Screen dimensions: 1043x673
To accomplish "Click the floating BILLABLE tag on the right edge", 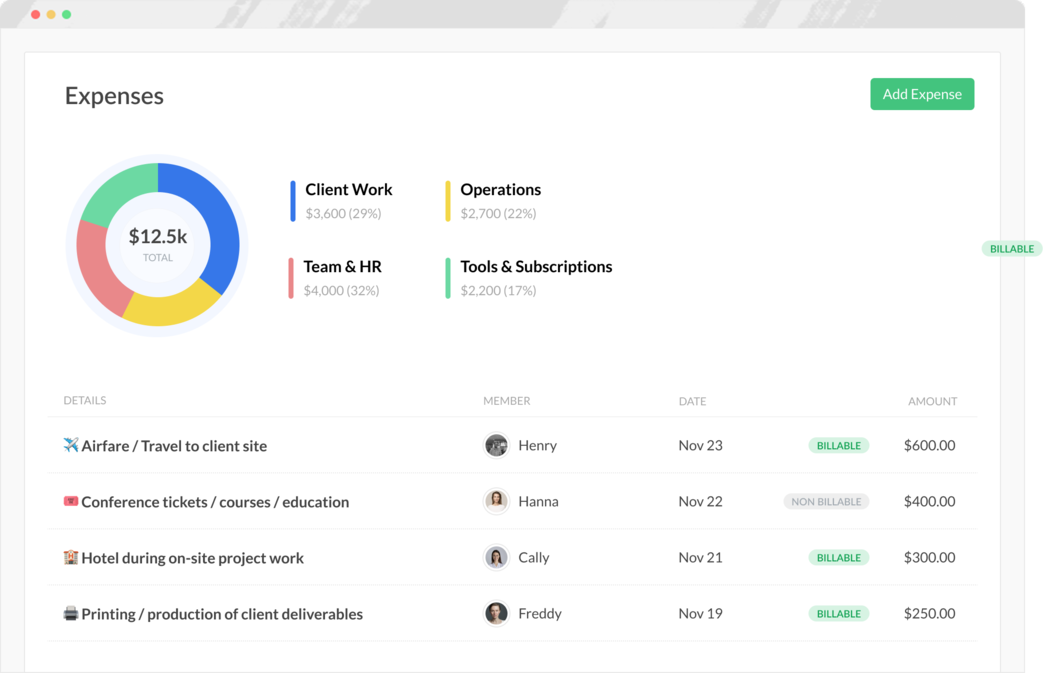I will (x=1012, y=248).
